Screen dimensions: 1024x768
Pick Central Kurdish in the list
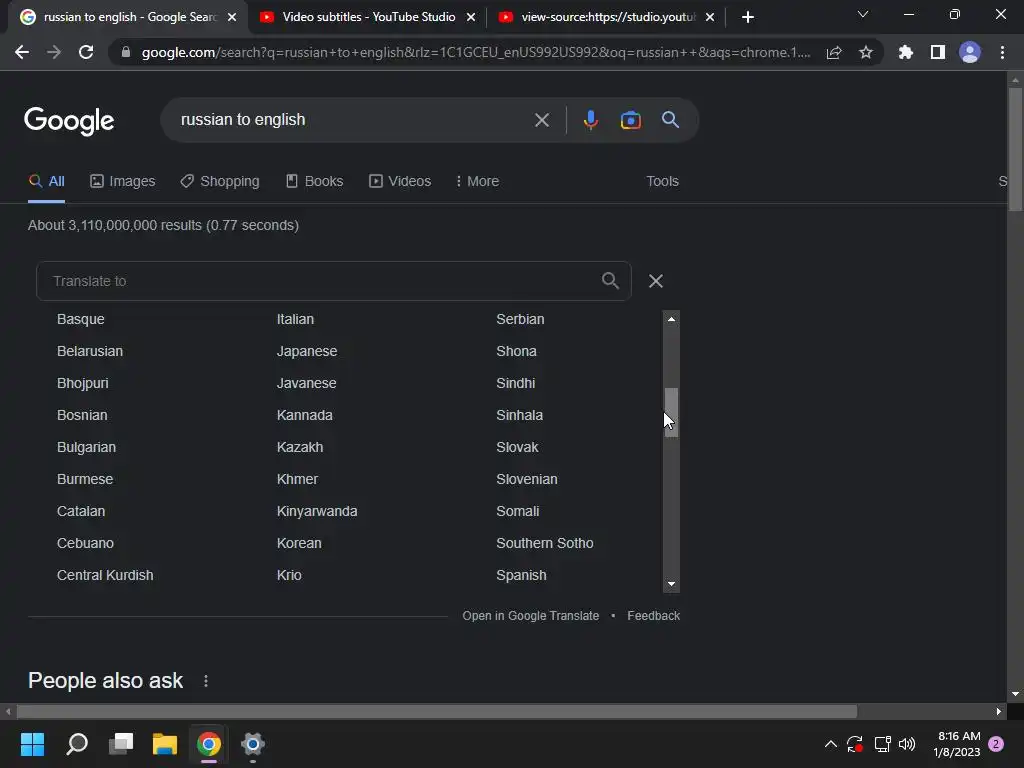coord(105,575)
